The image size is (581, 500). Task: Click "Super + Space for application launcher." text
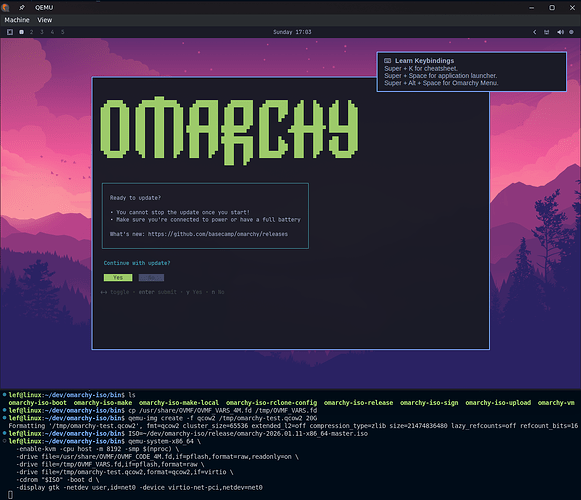[441, 76]
